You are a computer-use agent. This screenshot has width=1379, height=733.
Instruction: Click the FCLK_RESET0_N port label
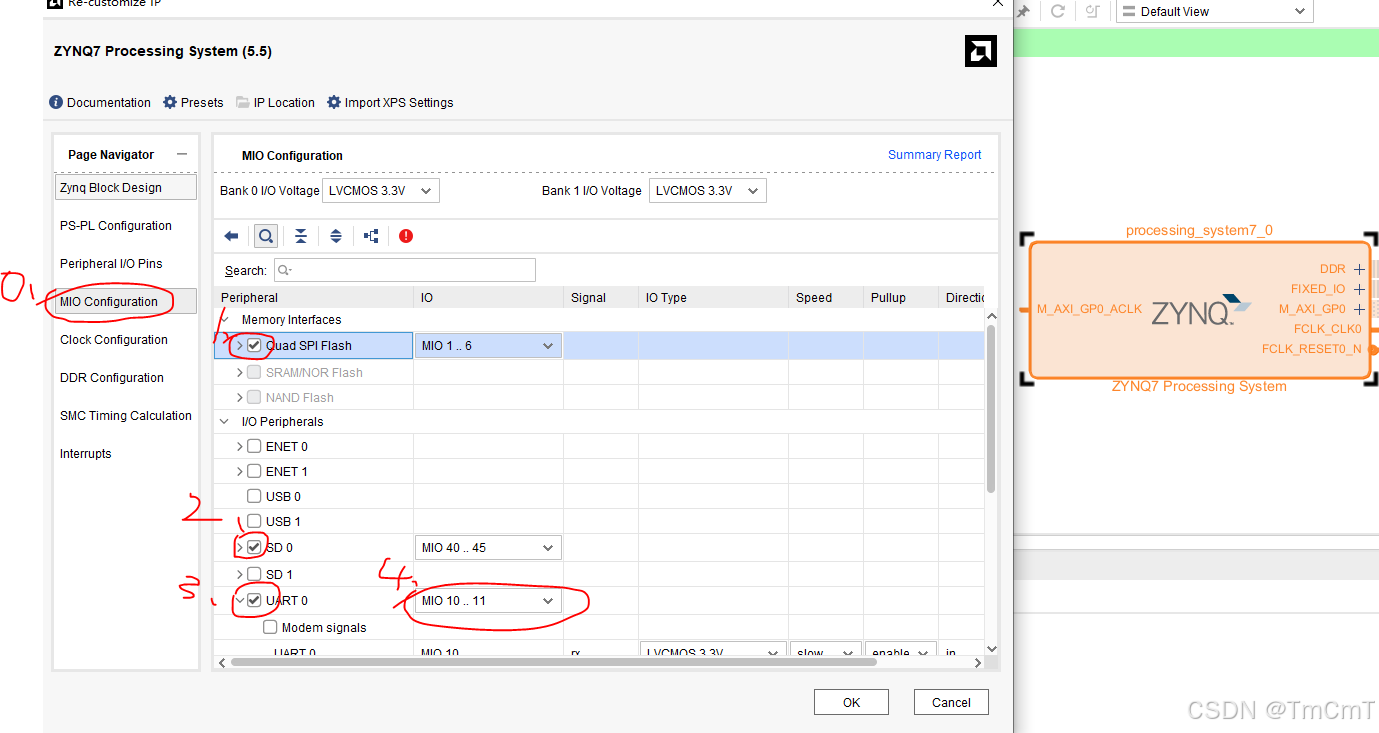(1311, 349)
